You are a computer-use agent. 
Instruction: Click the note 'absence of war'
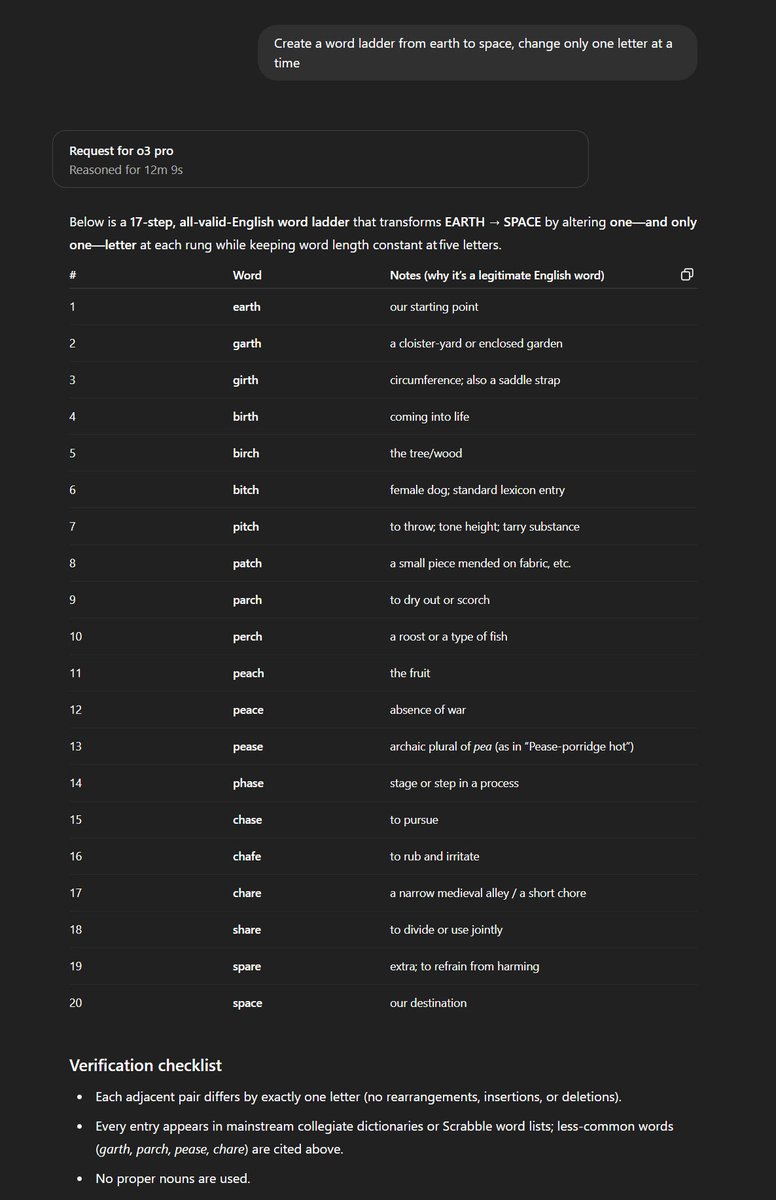pos(428,710)
